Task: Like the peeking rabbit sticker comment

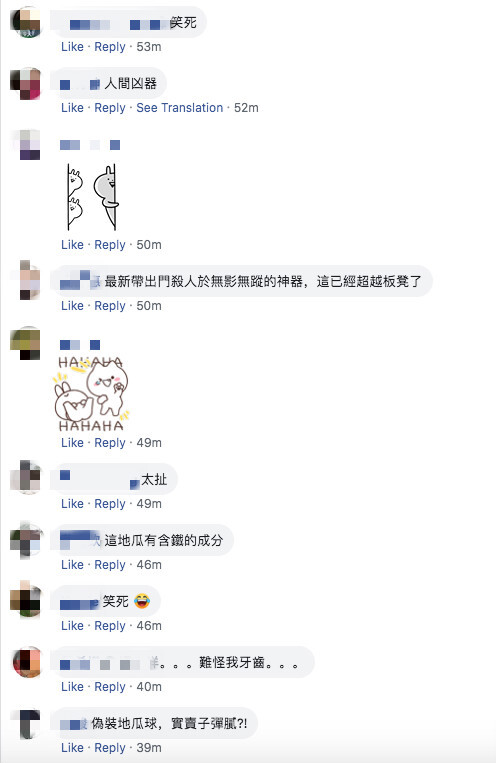Action: (x=72, y=245)
